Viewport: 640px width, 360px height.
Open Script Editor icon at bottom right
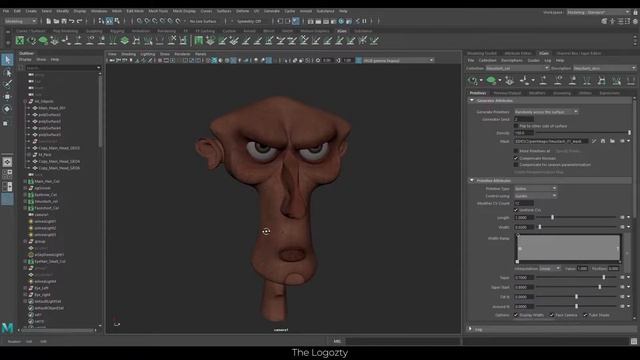point(633,341)
